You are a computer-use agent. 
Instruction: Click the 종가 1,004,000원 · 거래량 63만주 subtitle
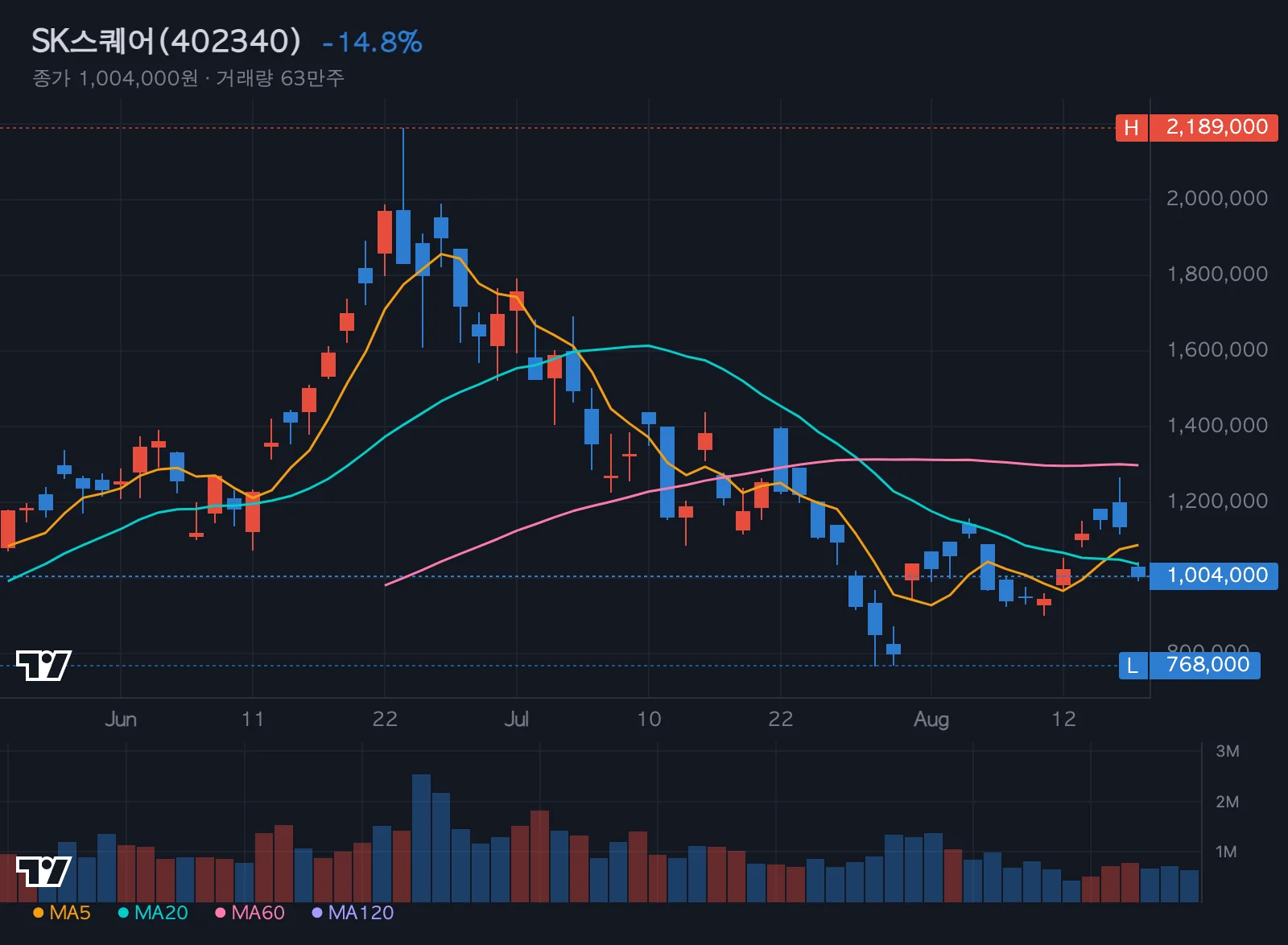(x=188, y=78)
